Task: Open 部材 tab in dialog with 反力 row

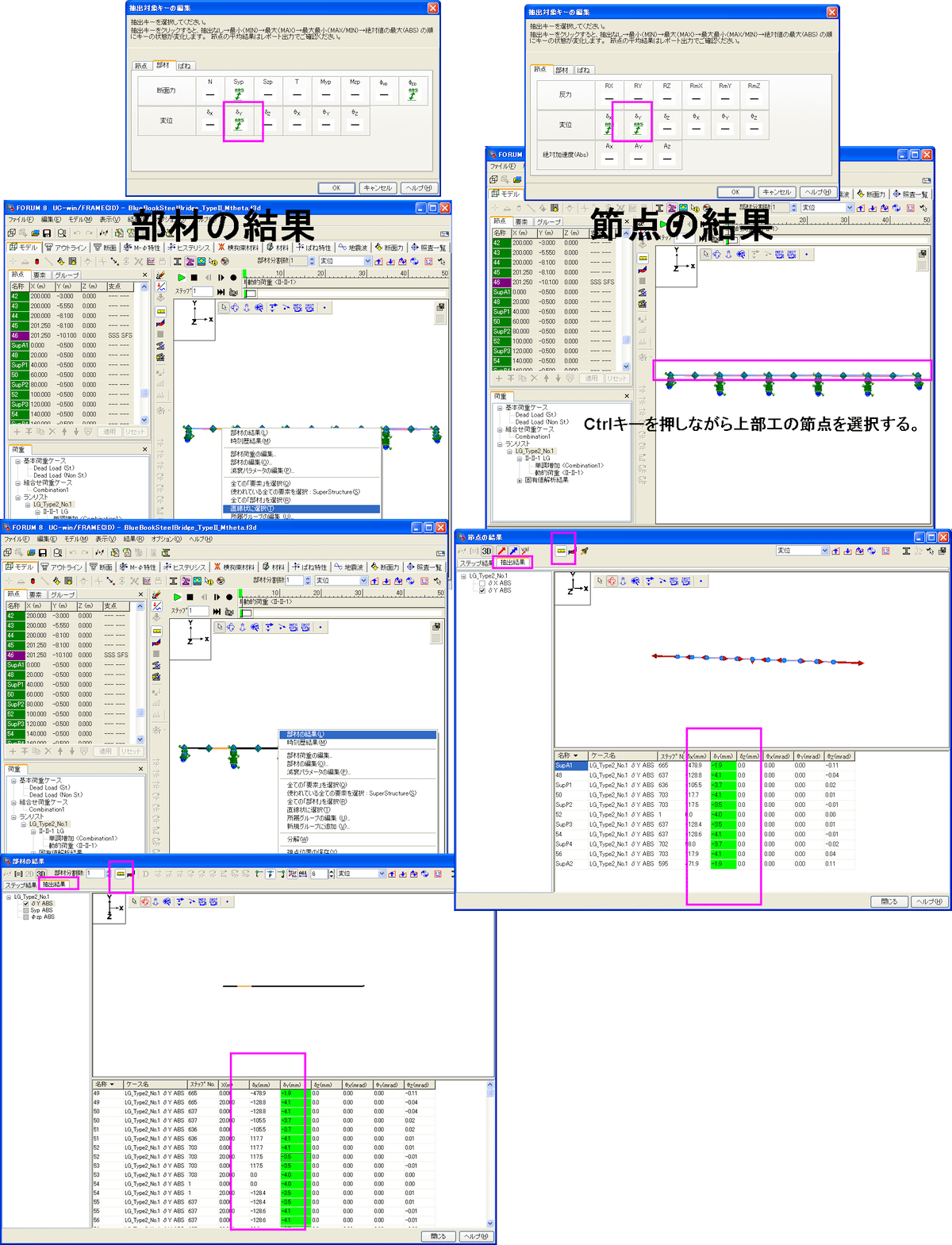Action: pyautogui.click(x=562, y=70)
